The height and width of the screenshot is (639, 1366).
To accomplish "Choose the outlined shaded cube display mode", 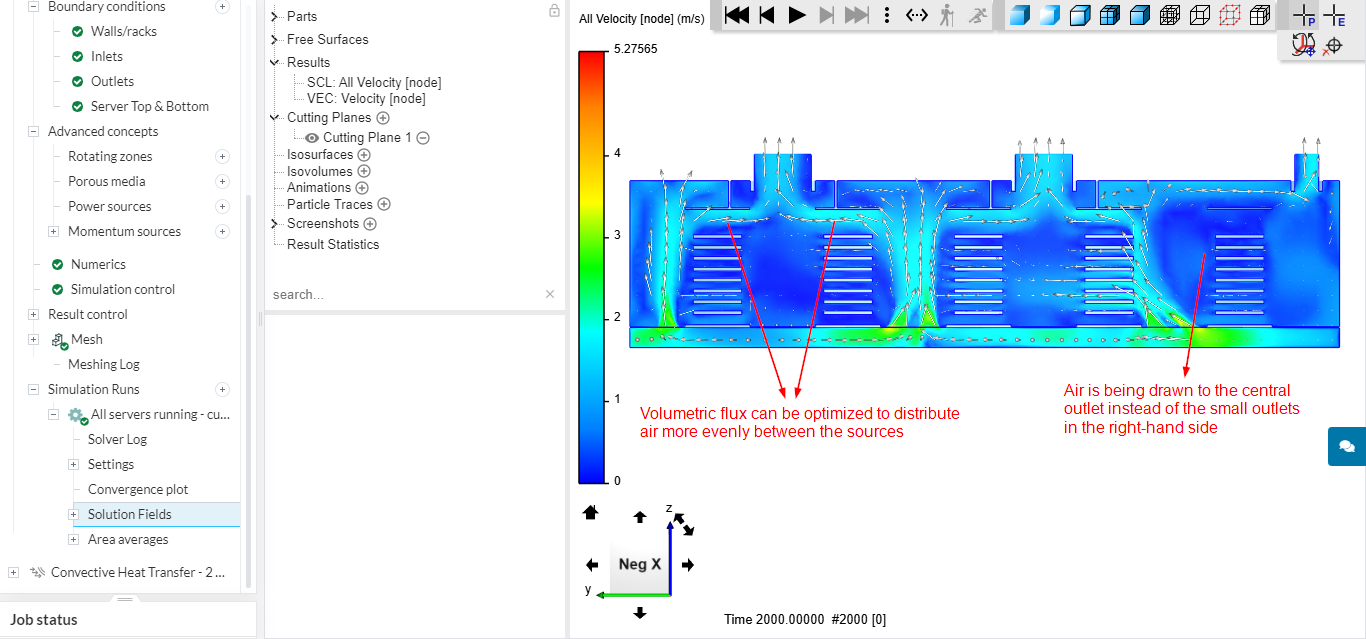I will pos(1079,15).
